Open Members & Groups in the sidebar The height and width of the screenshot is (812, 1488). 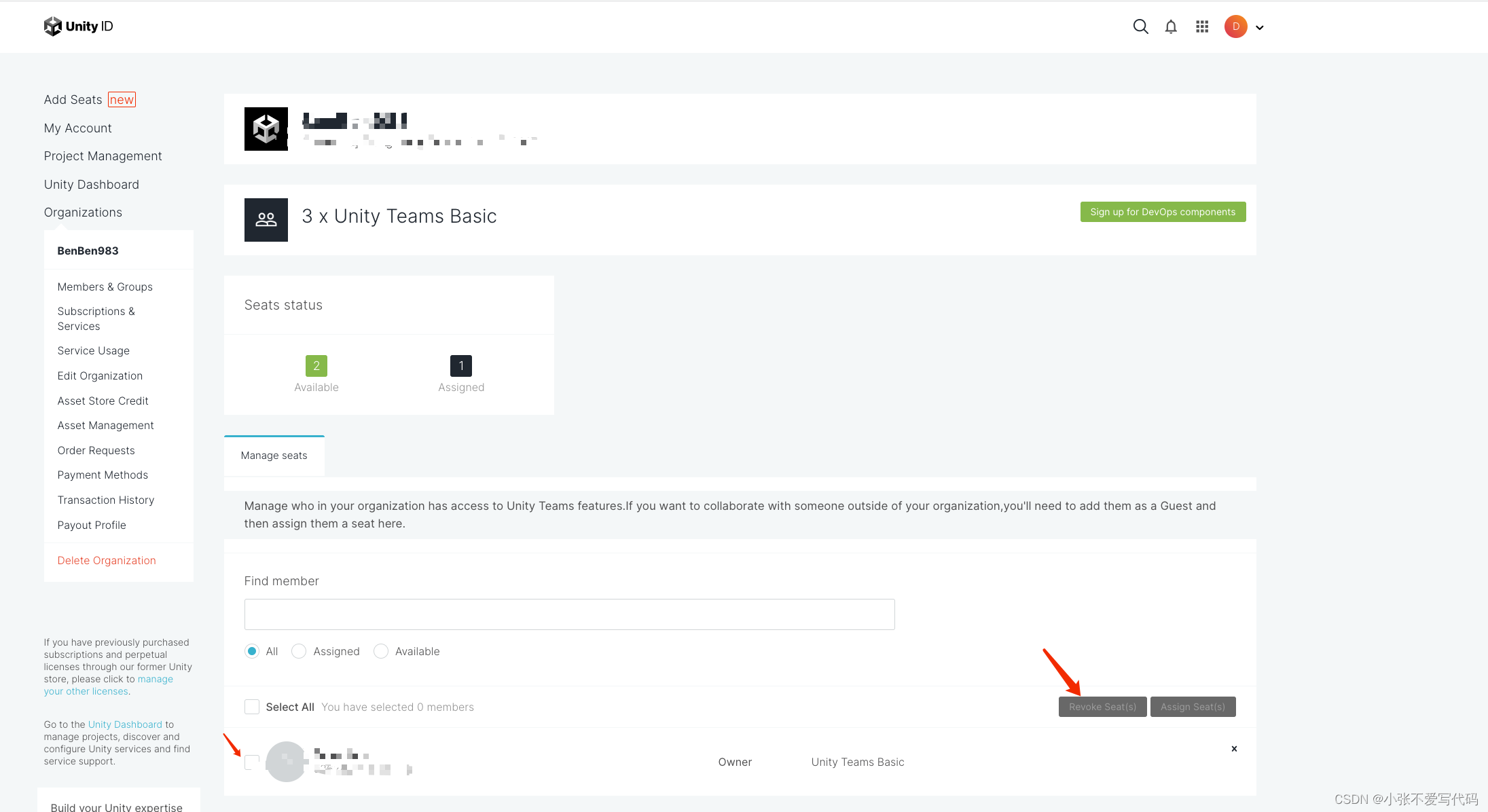tap(105, 287)
